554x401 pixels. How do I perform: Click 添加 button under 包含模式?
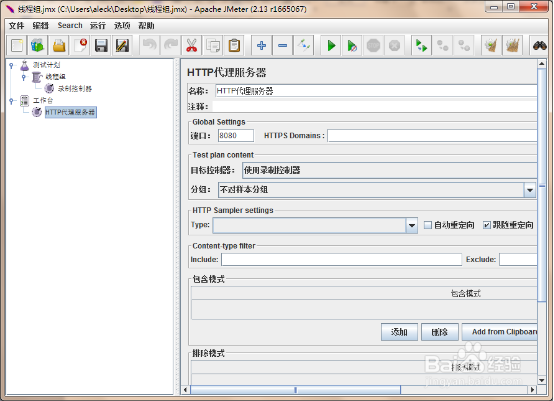(x=399, y=332)
